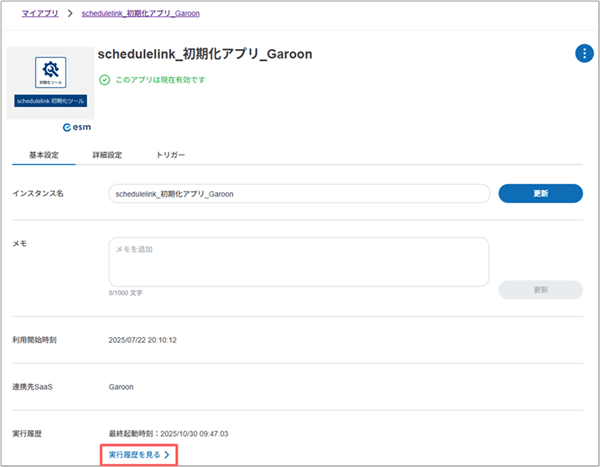Switch to the 詳細設定 tab
600x467 pixels.
106,155
